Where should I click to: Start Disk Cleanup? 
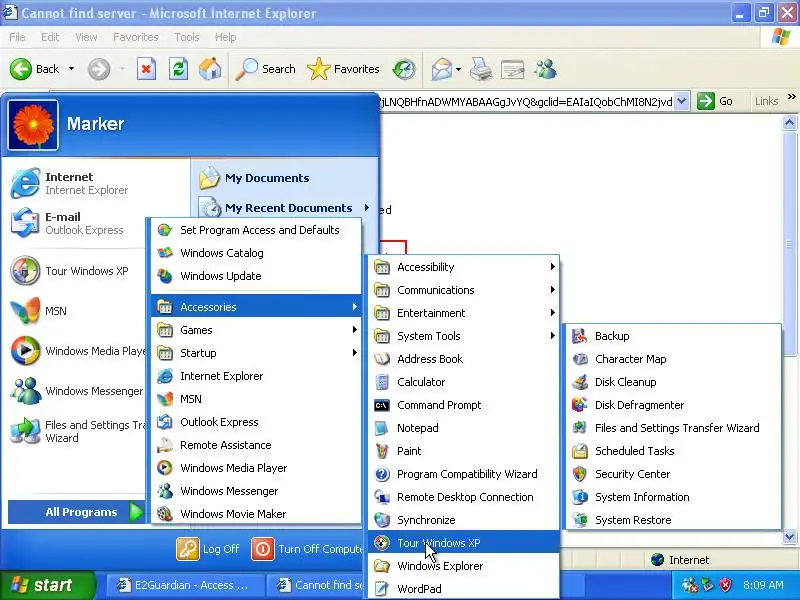tap(673, 382)
